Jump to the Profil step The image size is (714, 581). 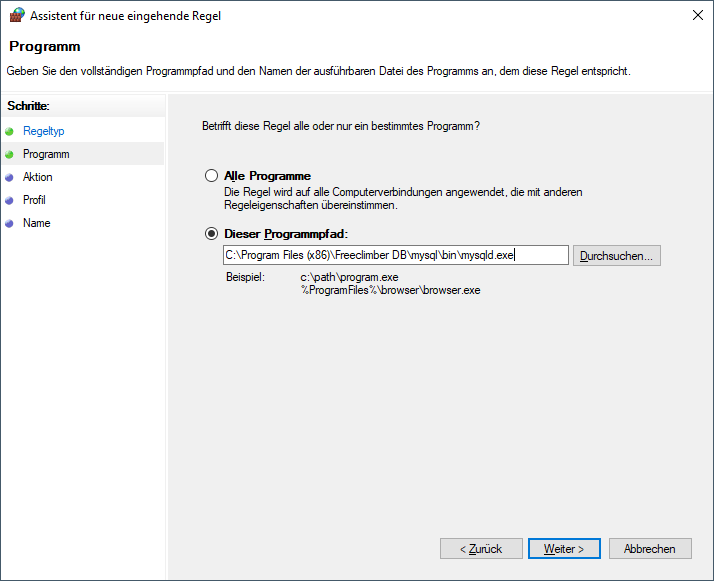click(x=34, y=200)
